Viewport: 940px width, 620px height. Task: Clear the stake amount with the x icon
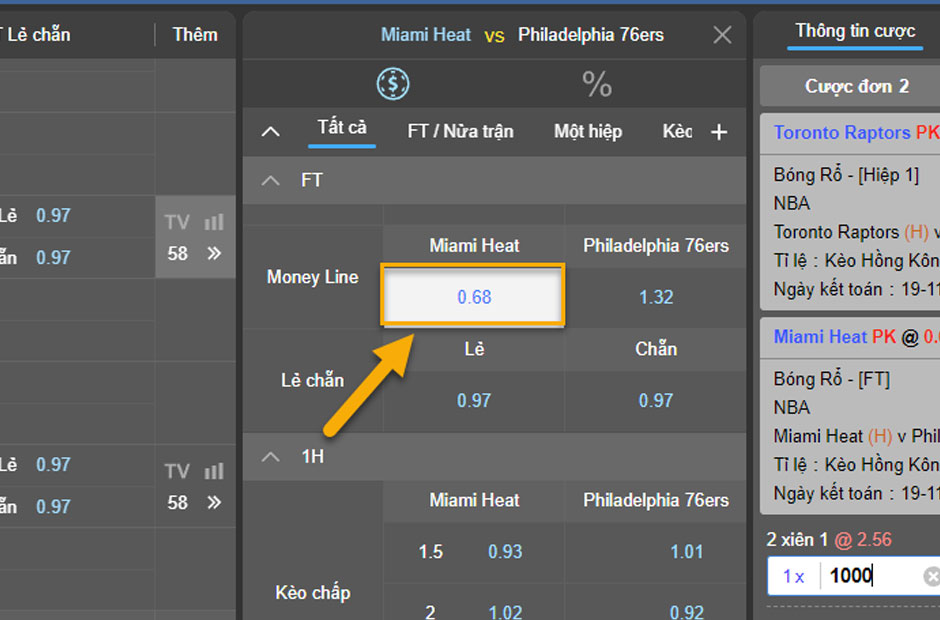click(932, 577)
